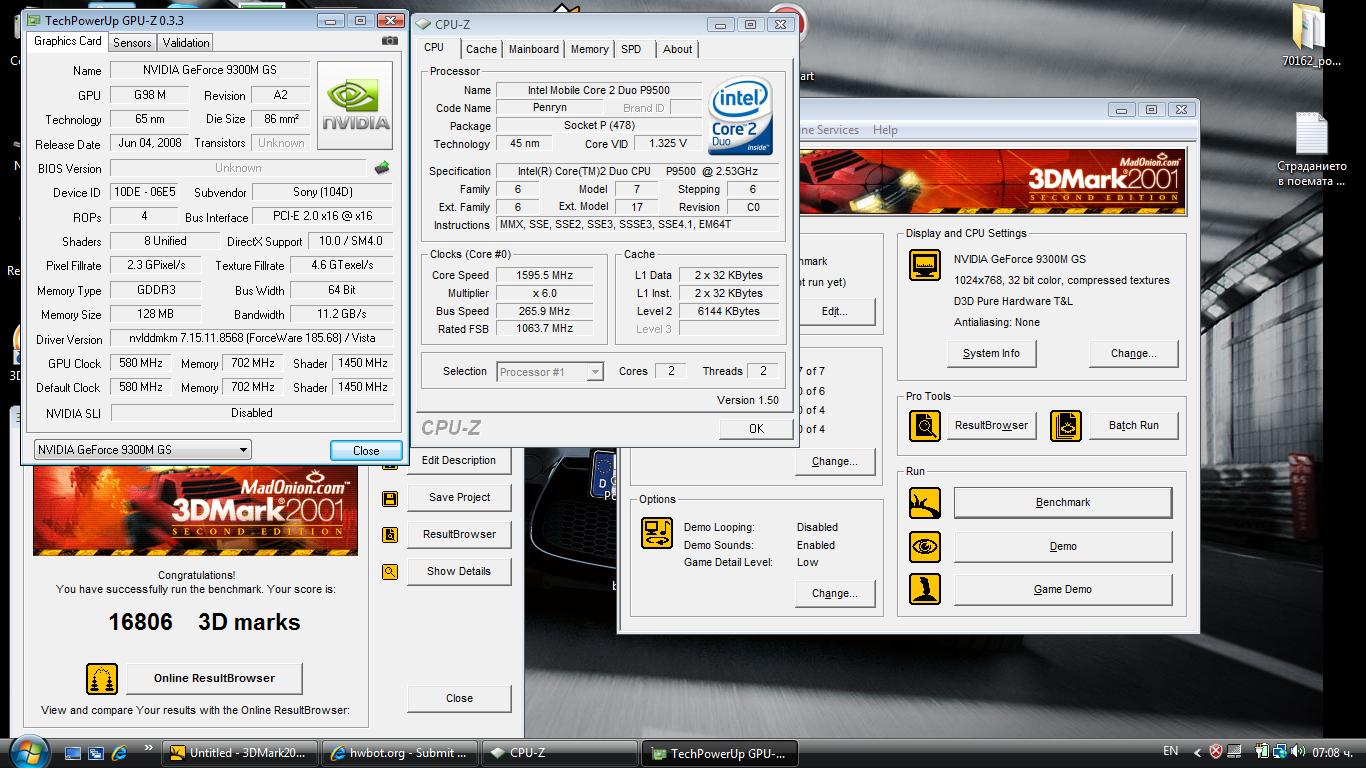
Task: Click the monitor icon in Display and CPU Settings
Action: coord(925,265)
